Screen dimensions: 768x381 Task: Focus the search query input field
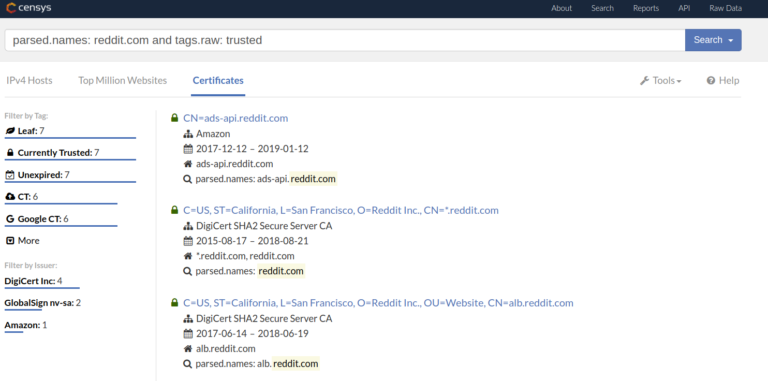pyautogui.click(x=345, y=40)
